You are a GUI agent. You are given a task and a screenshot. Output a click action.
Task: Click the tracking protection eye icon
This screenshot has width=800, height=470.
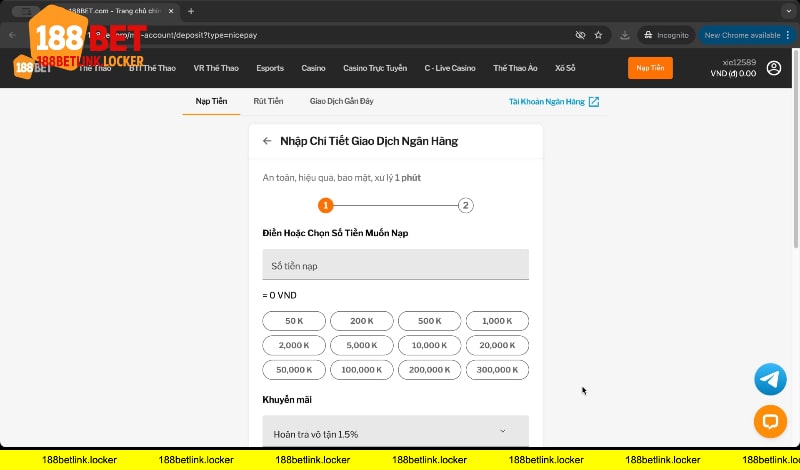tap(580, 34)
